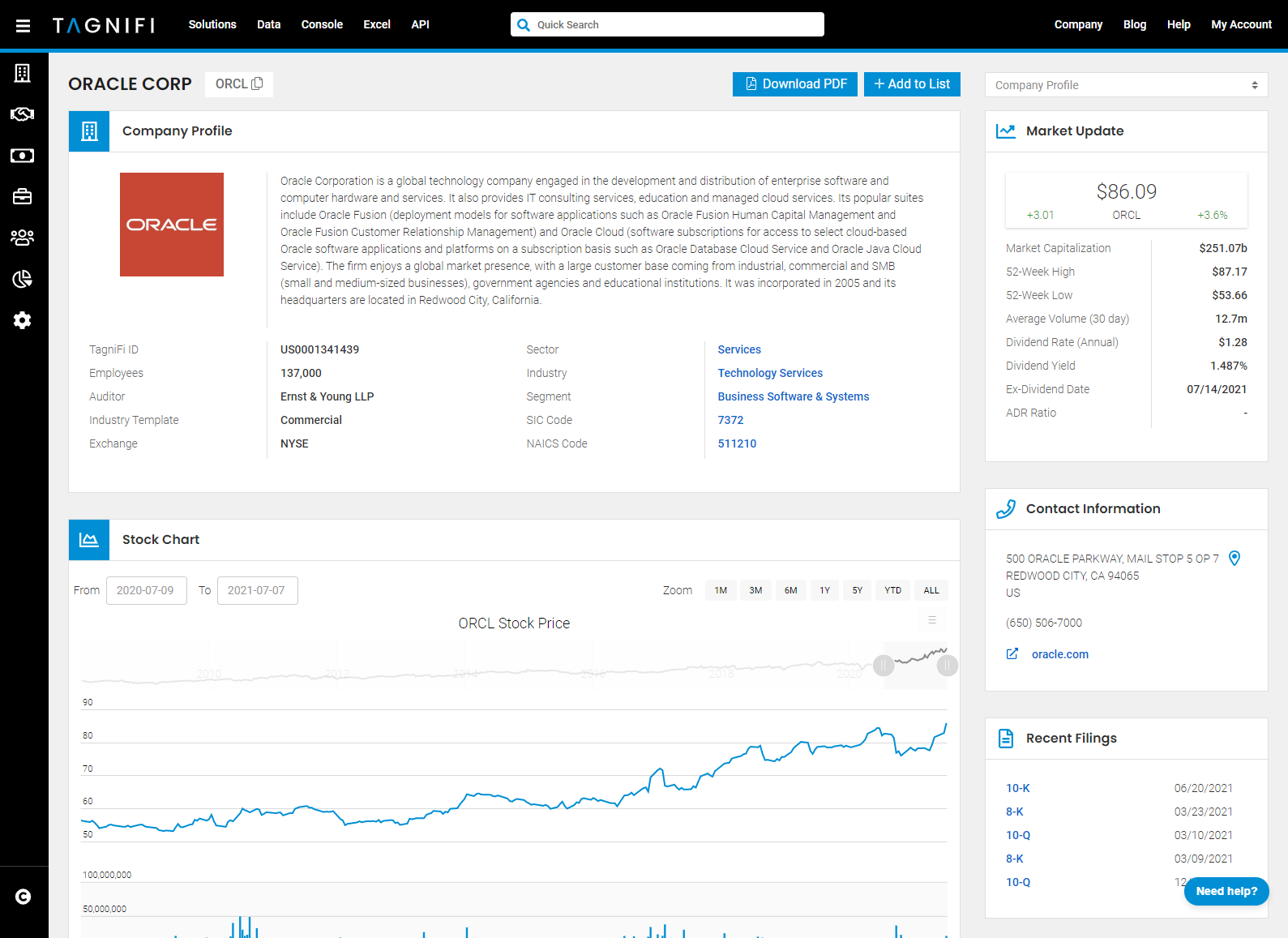Visit the oracle.com website link
This screenshot has width=1288, height=938.
tap(1060, 654)
